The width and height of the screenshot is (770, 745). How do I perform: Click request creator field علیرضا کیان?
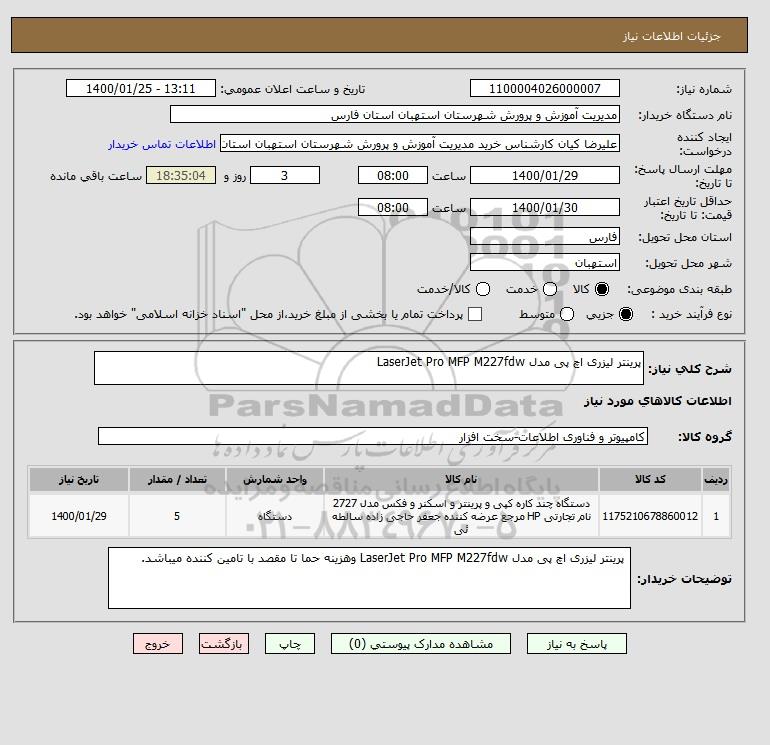420,144
